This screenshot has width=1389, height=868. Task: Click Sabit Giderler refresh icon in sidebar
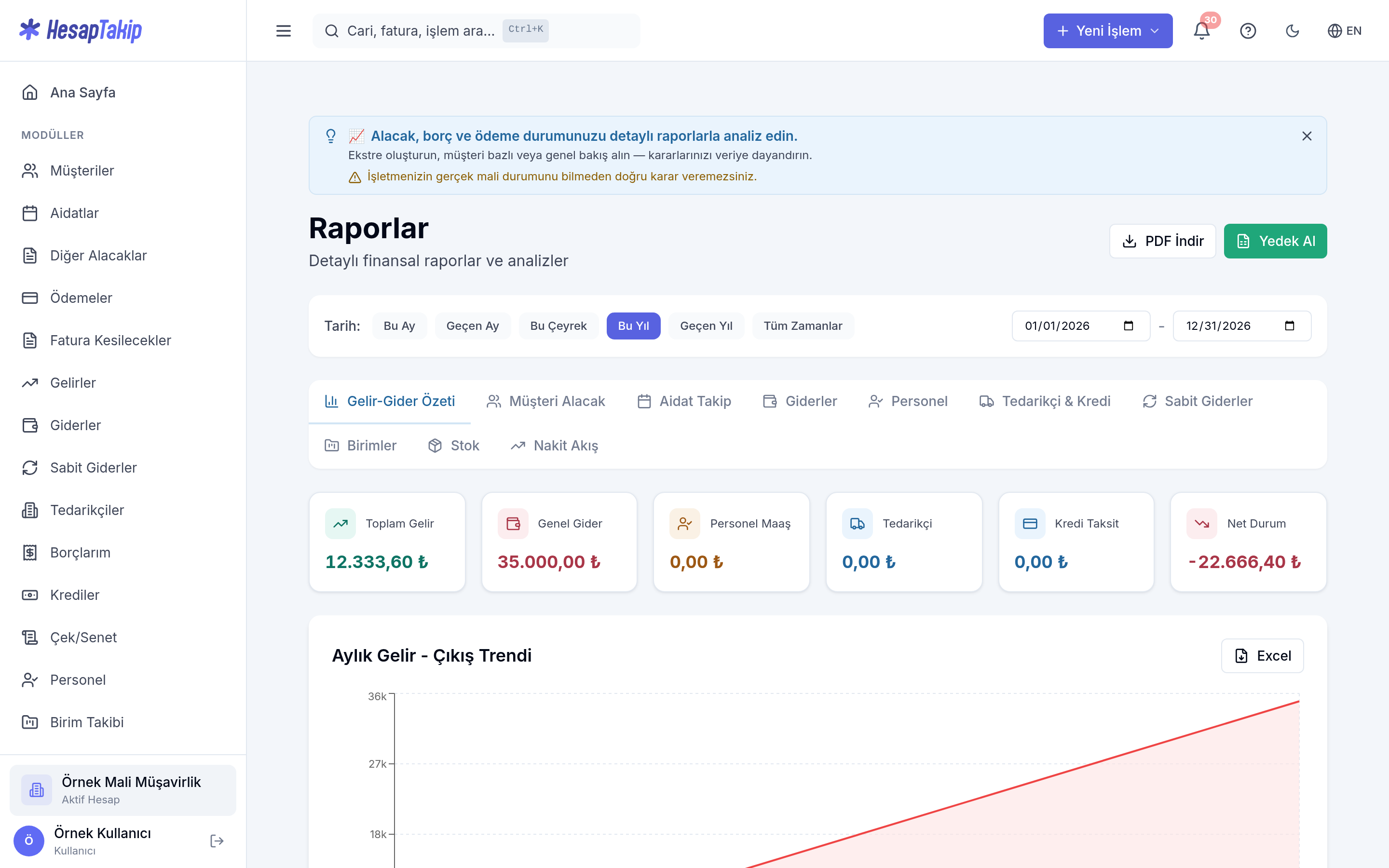click(x=30, y=468)
